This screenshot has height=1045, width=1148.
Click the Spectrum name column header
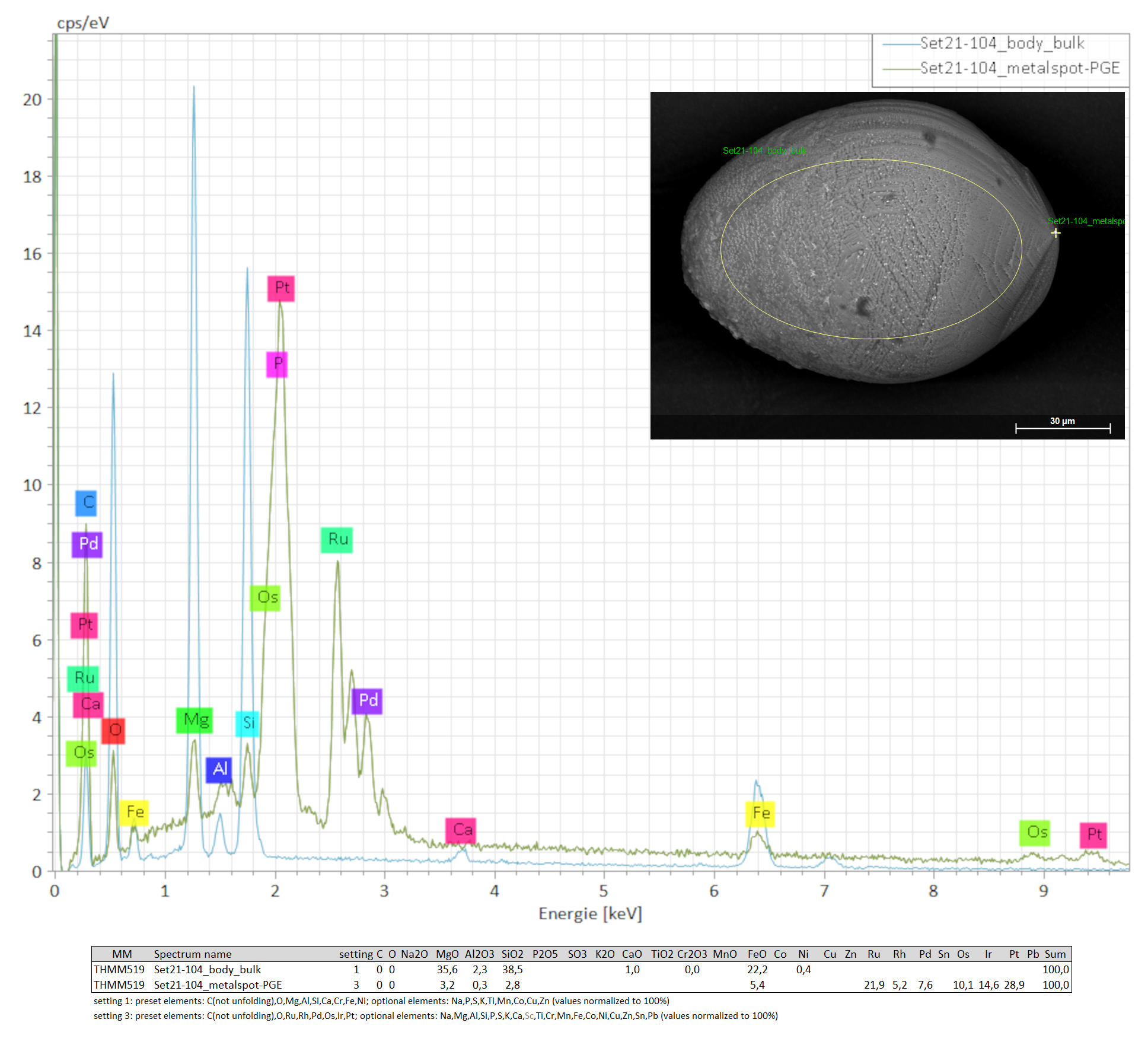193,954
